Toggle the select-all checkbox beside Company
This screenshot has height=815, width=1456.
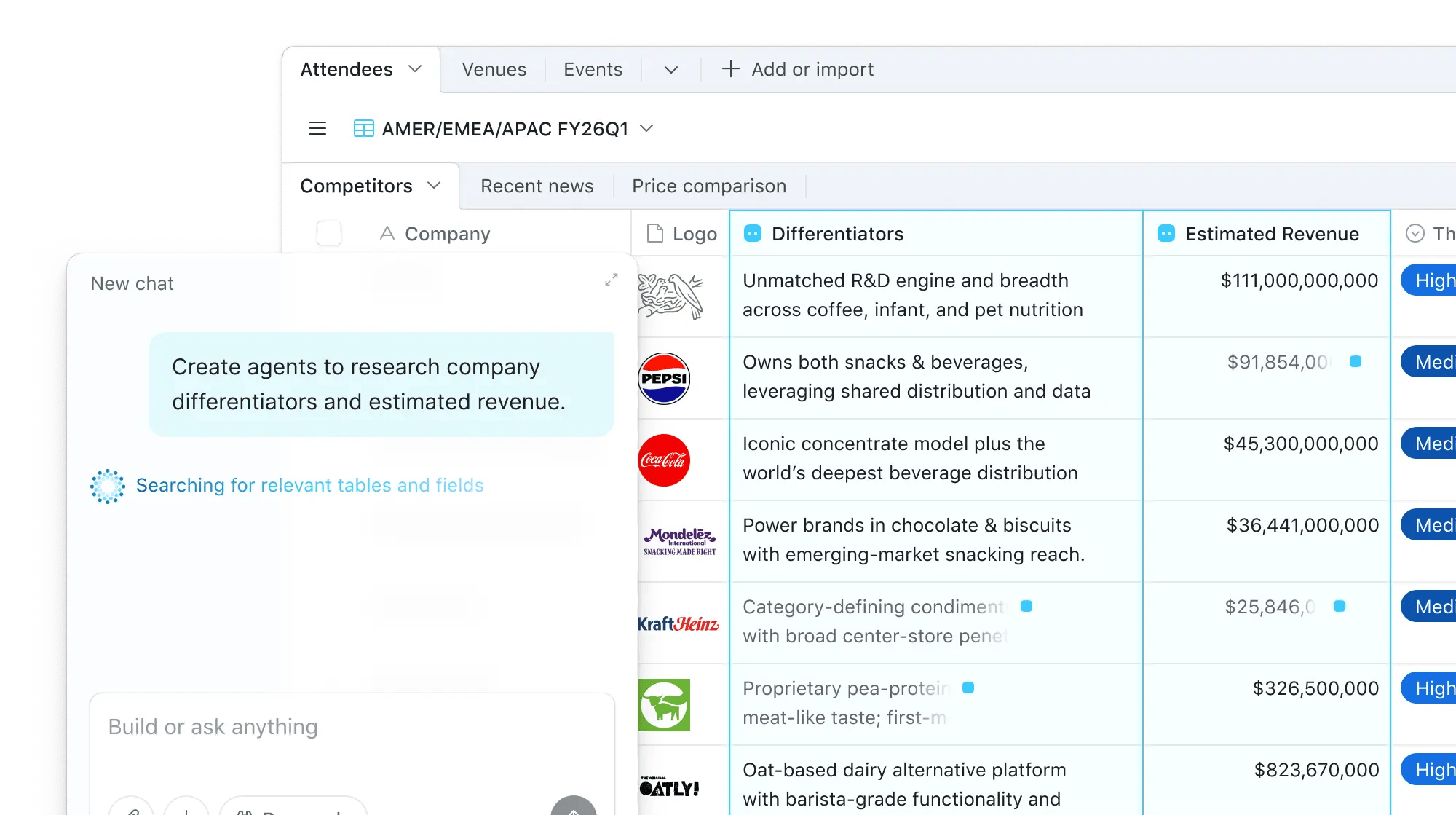click(329, 233)
